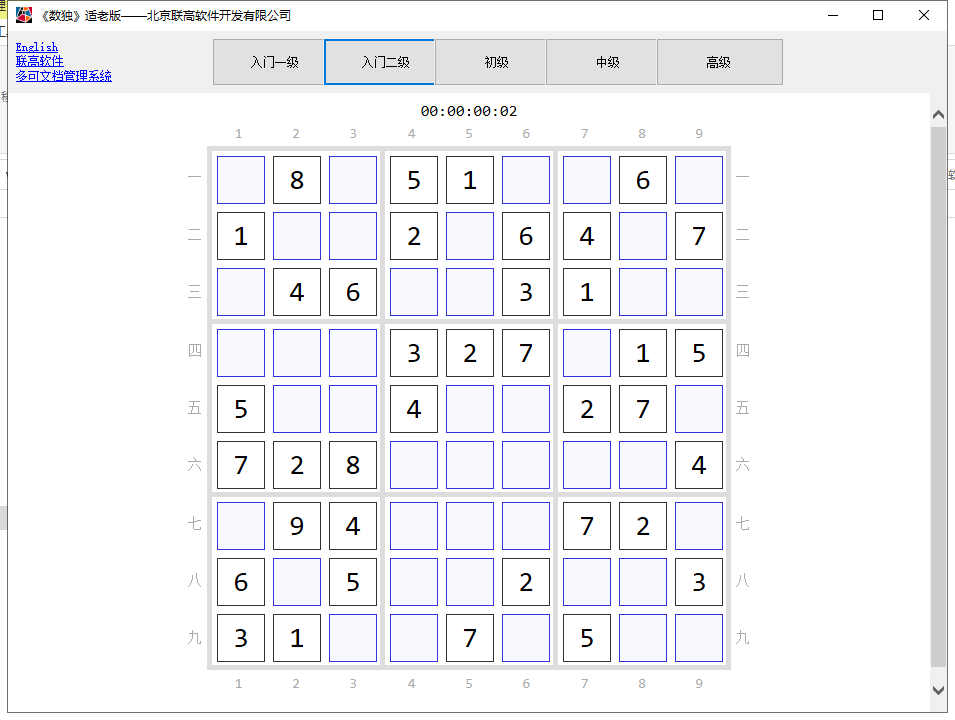Image resolution: width=955 pixels, height=720 pixels.
Task: Select empty cell at row 四 column 7
Action: (587, 353)
